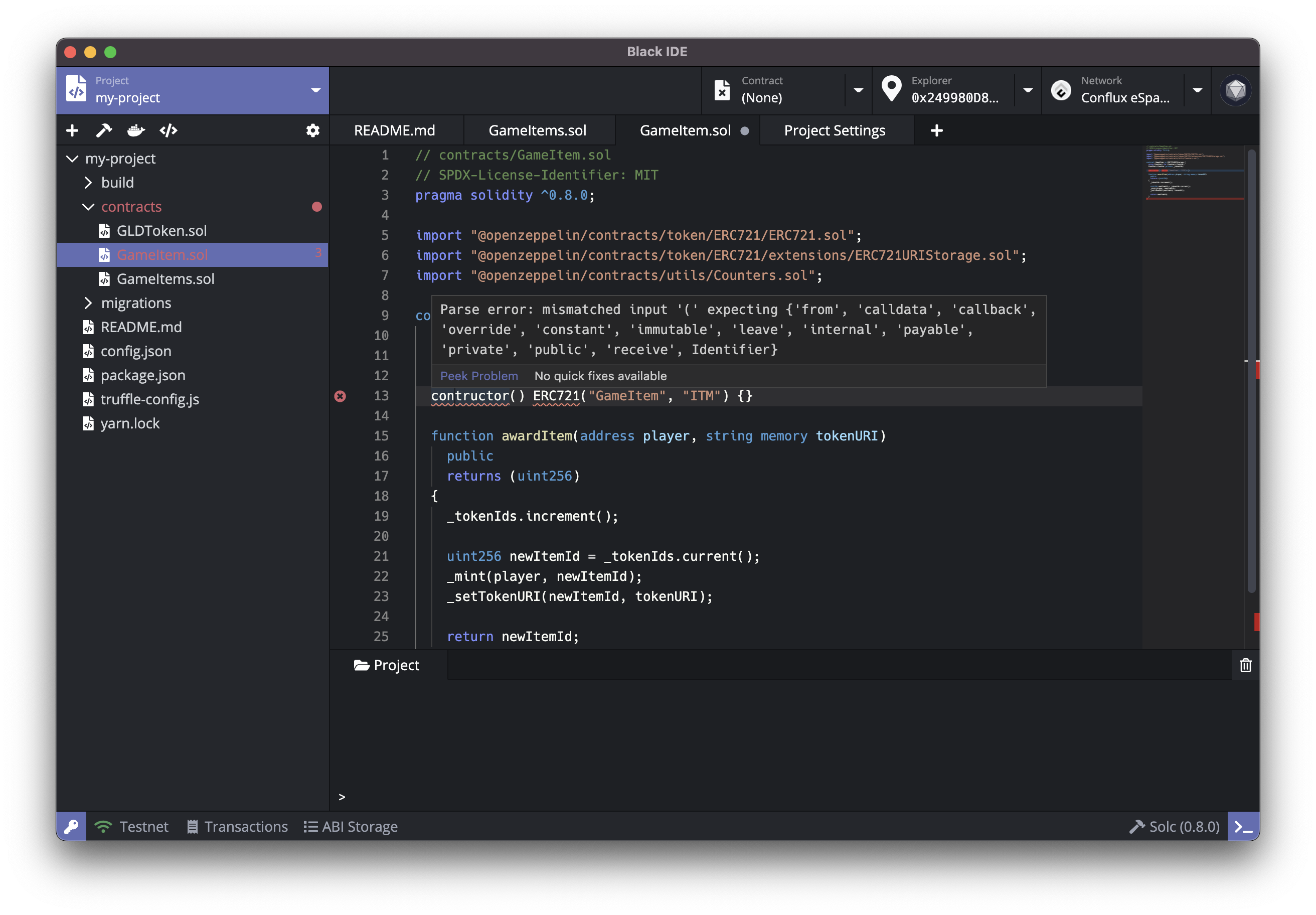
Task: Open the Contract dropdown arrow
Action: pos(858,91)
